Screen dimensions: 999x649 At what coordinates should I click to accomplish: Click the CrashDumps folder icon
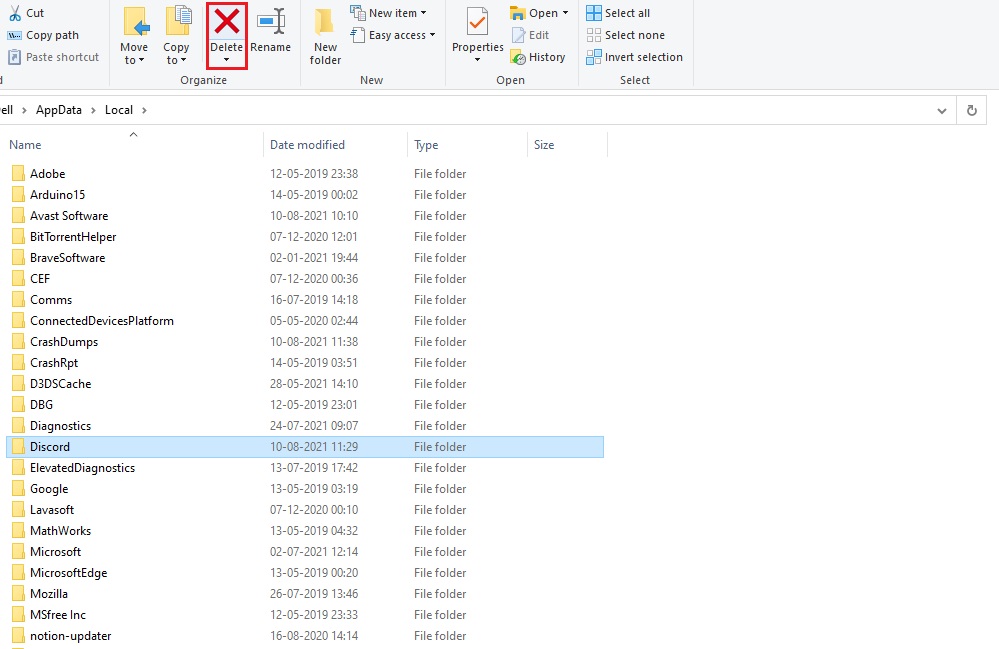click(18, 341)
